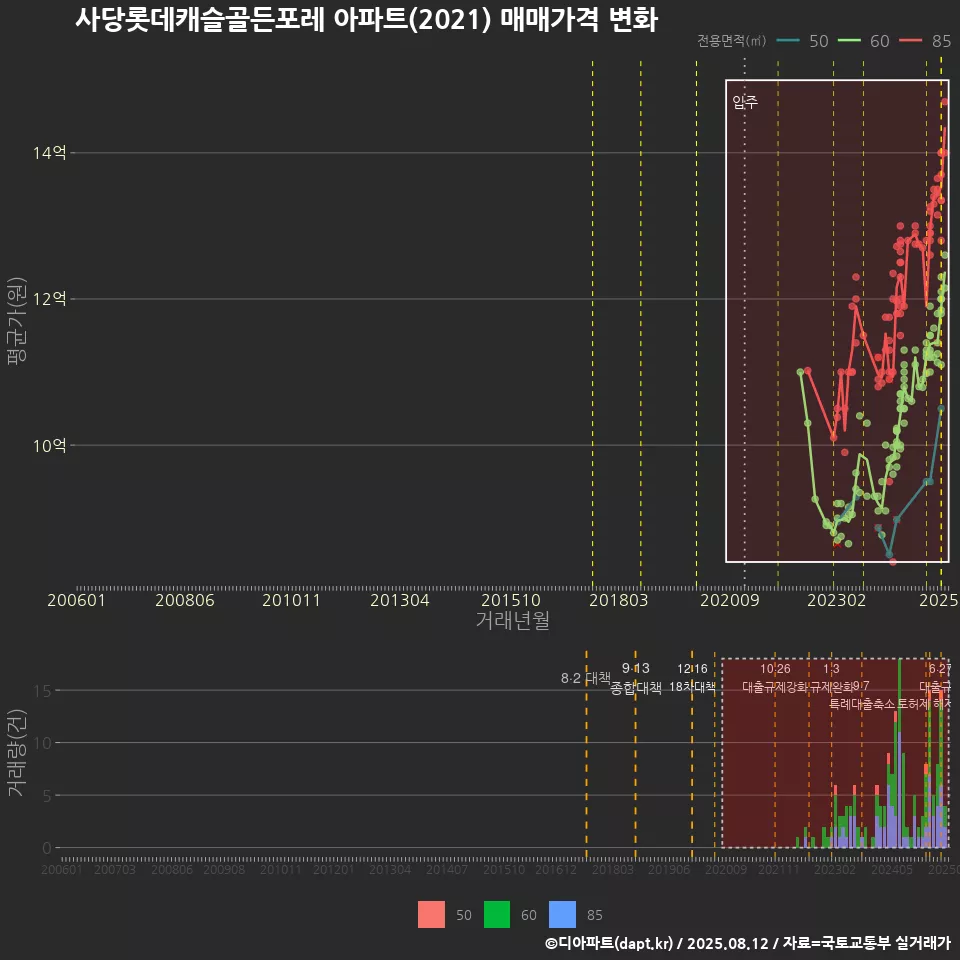Click the volume chart's 202111 label
960x960 pixels.
coord(779,869)
